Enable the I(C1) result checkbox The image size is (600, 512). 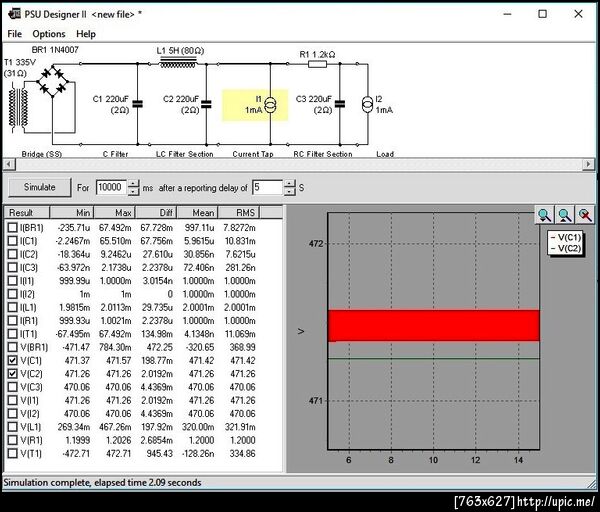13,241
